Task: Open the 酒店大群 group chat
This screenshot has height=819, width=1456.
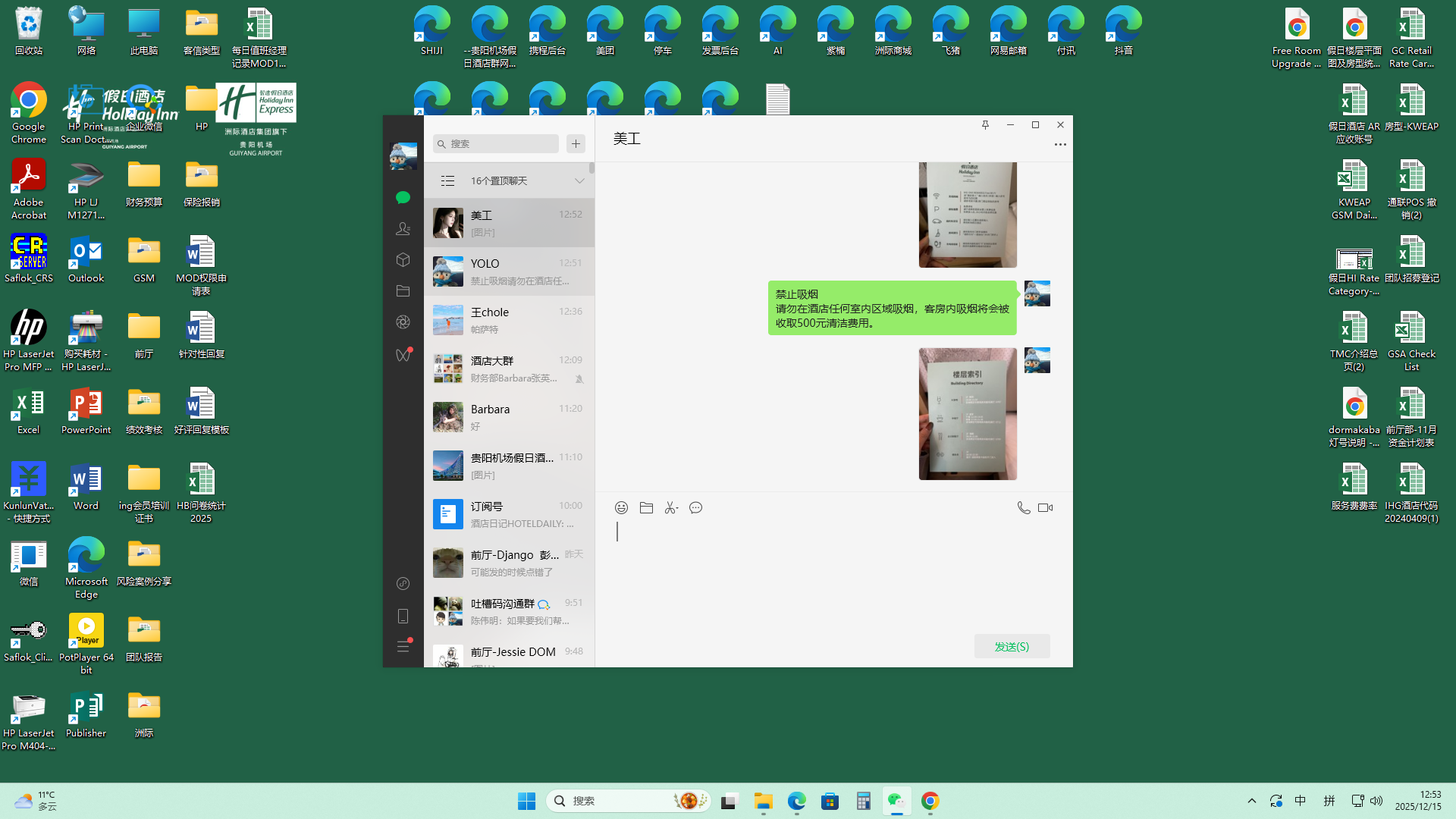Action: click(x=509, y=369)
